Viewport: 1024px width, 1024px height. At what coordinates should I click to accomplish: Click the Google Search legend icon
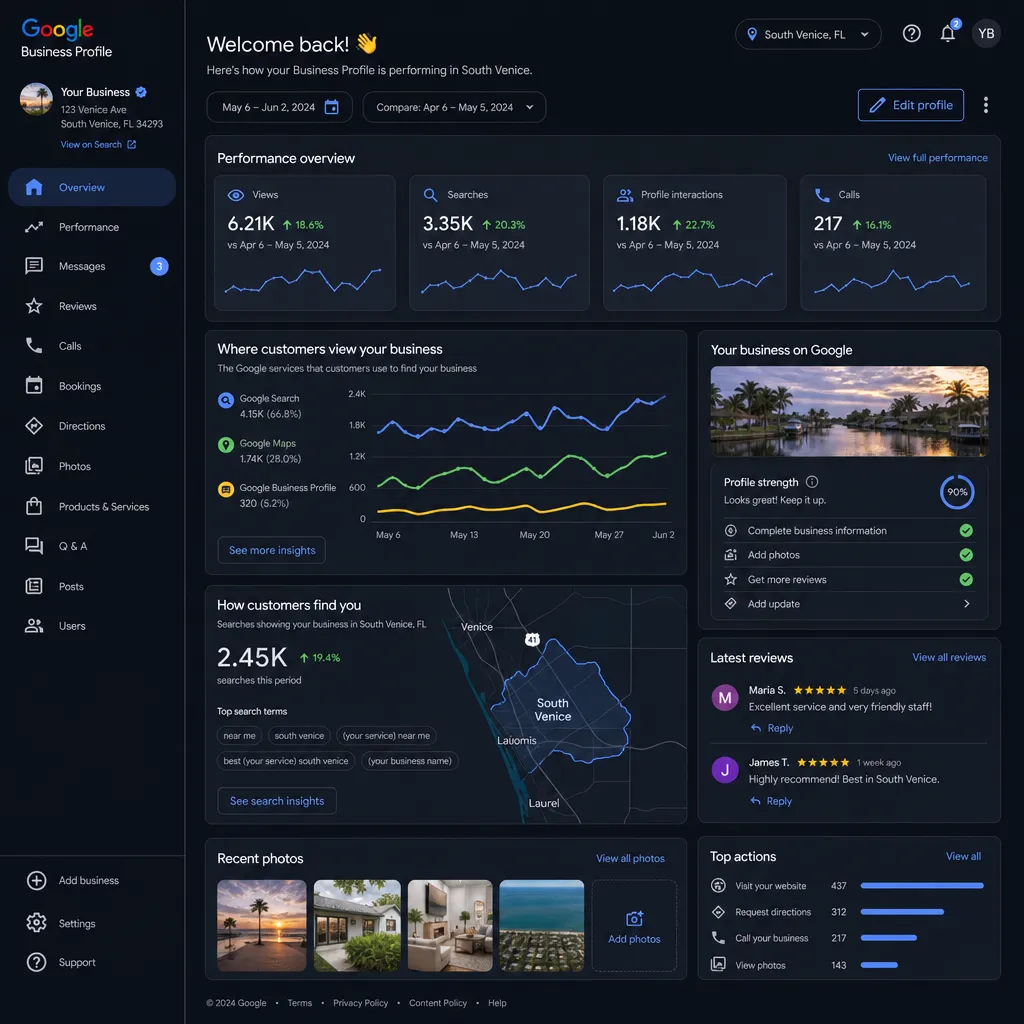tap(226, 400)
